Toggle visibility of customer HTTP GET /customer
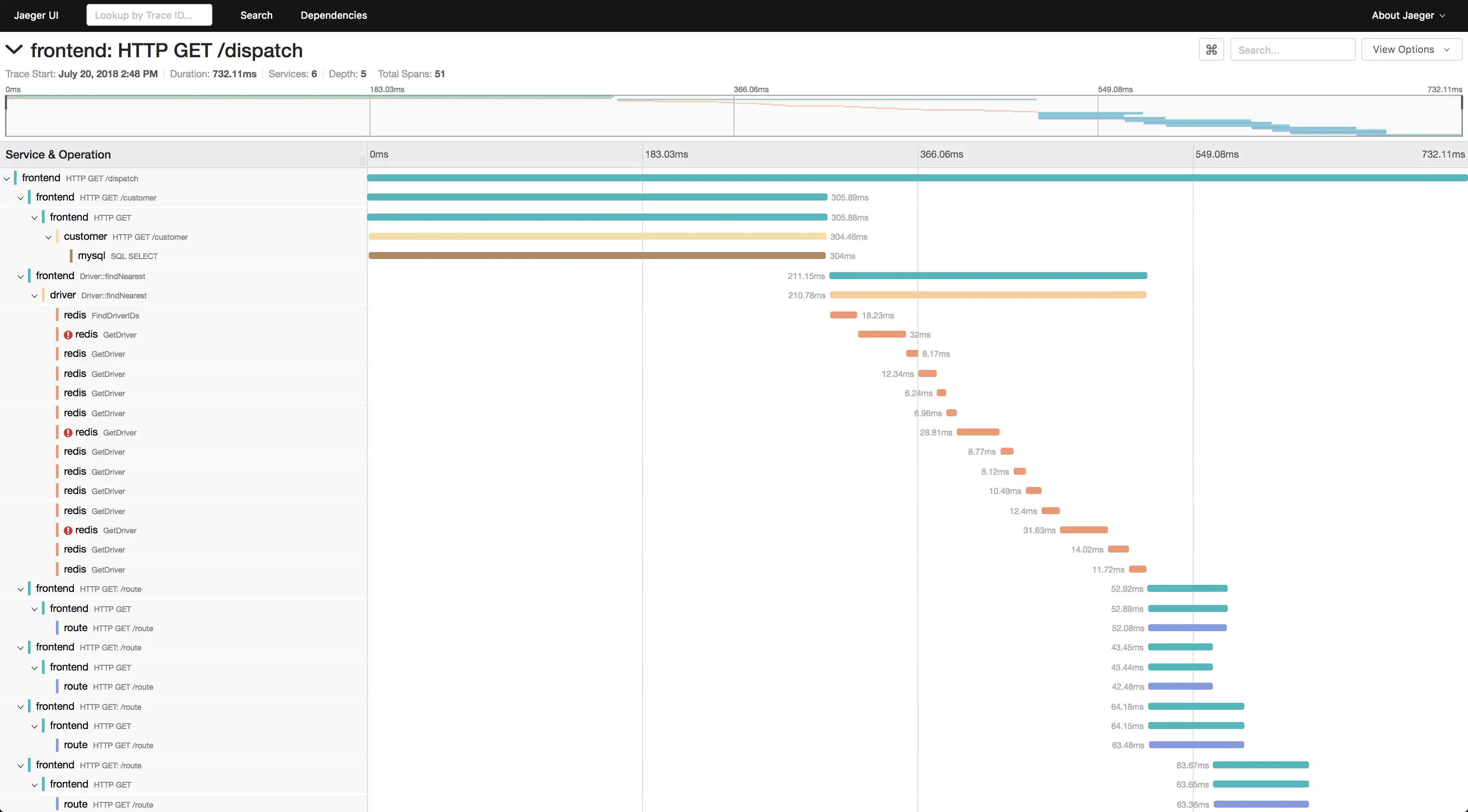 pyautogui.click(x=47, y=236)
